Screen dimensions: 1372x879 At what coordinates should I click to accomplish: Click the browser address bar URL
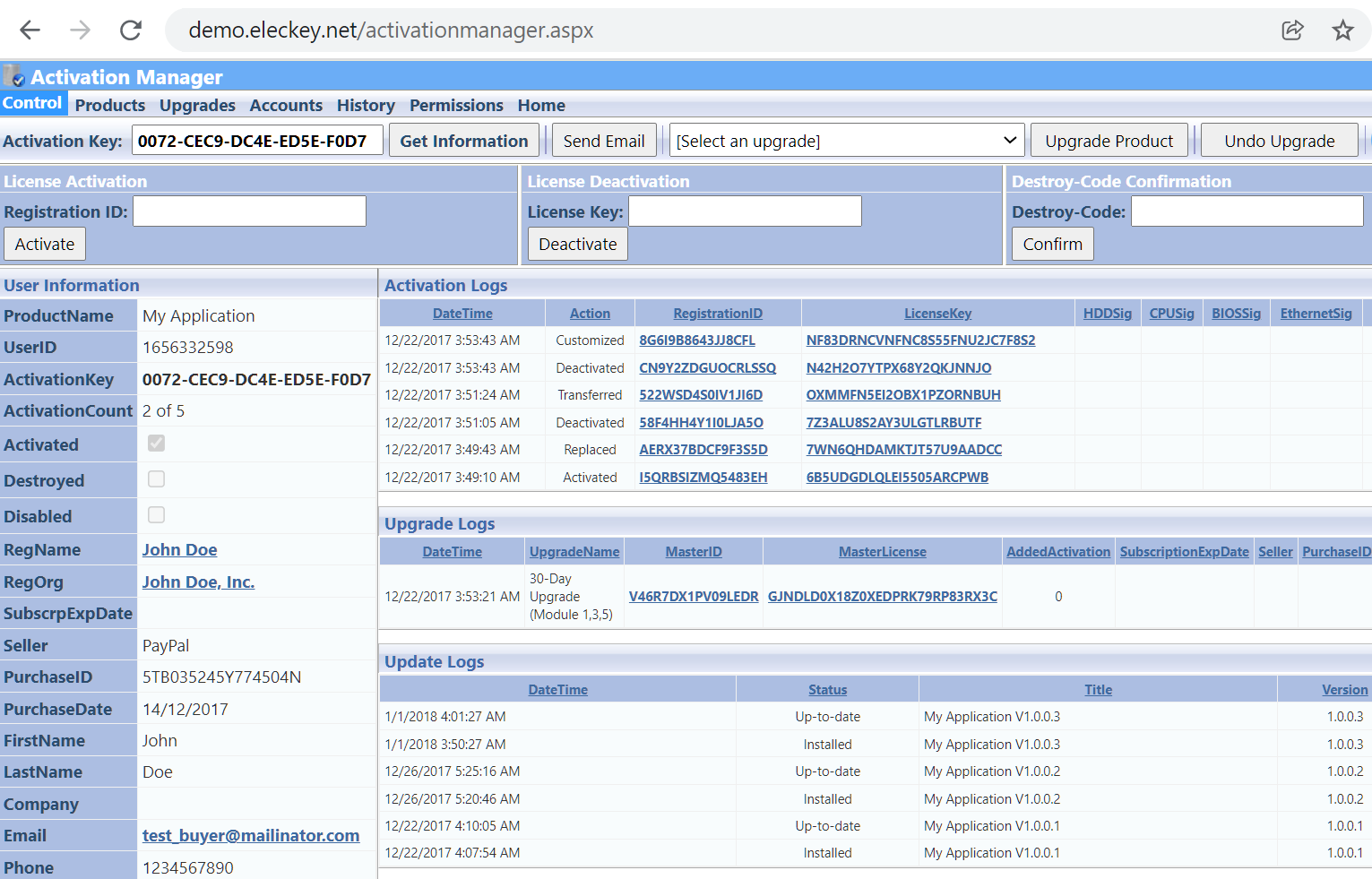tap(391, 30)
